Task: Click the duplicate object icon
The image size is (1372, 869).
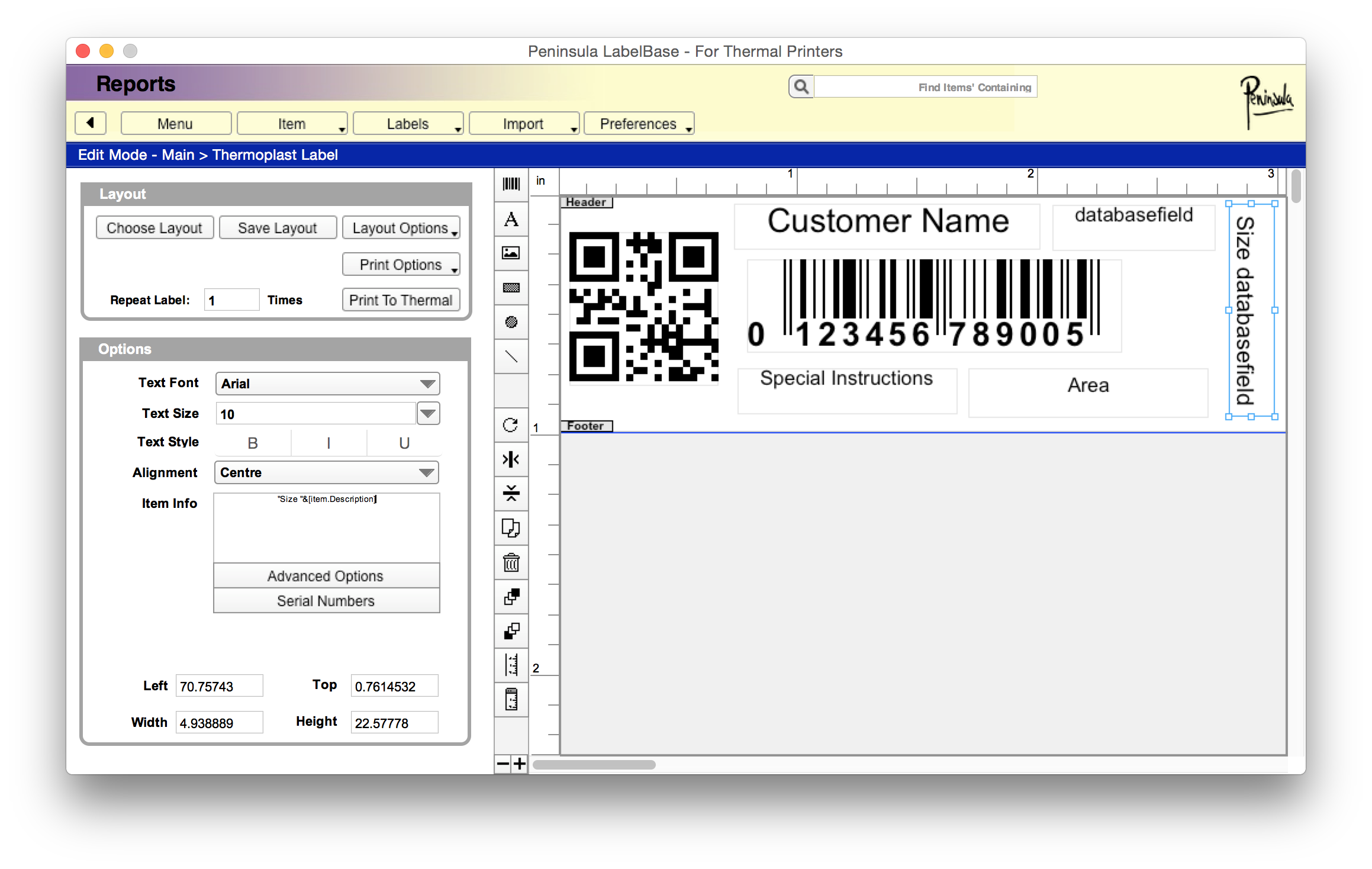Action: 511,528
